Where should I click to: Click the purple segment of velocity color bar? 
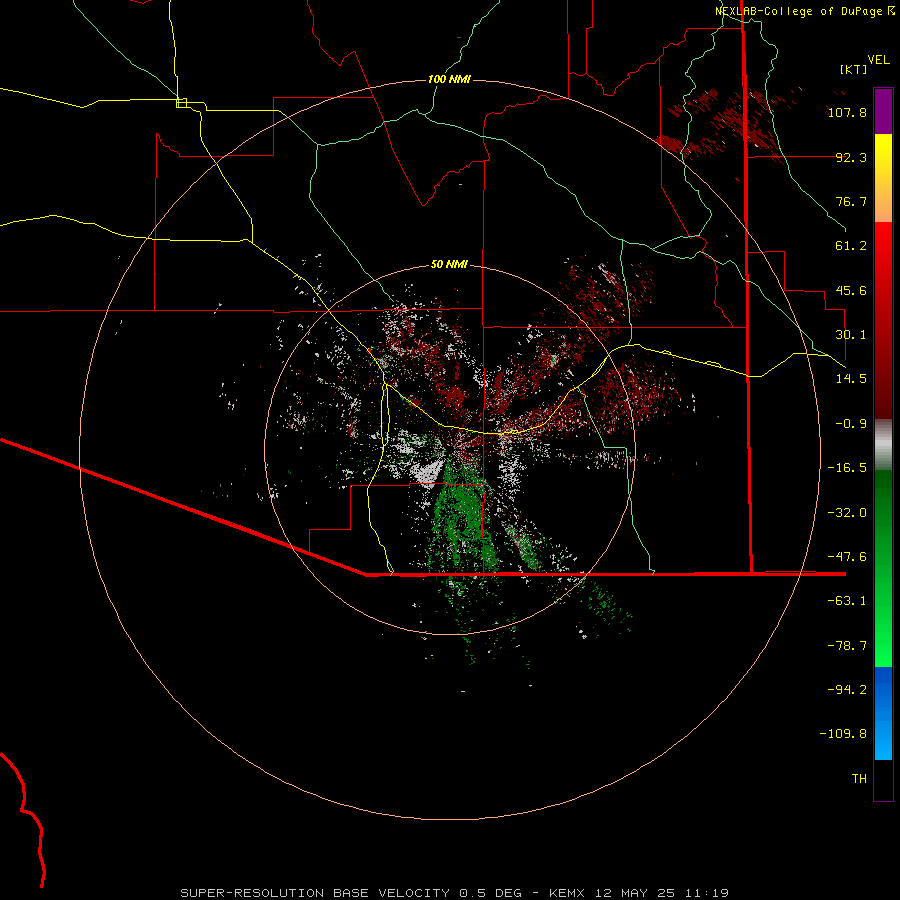click(883, 111)
